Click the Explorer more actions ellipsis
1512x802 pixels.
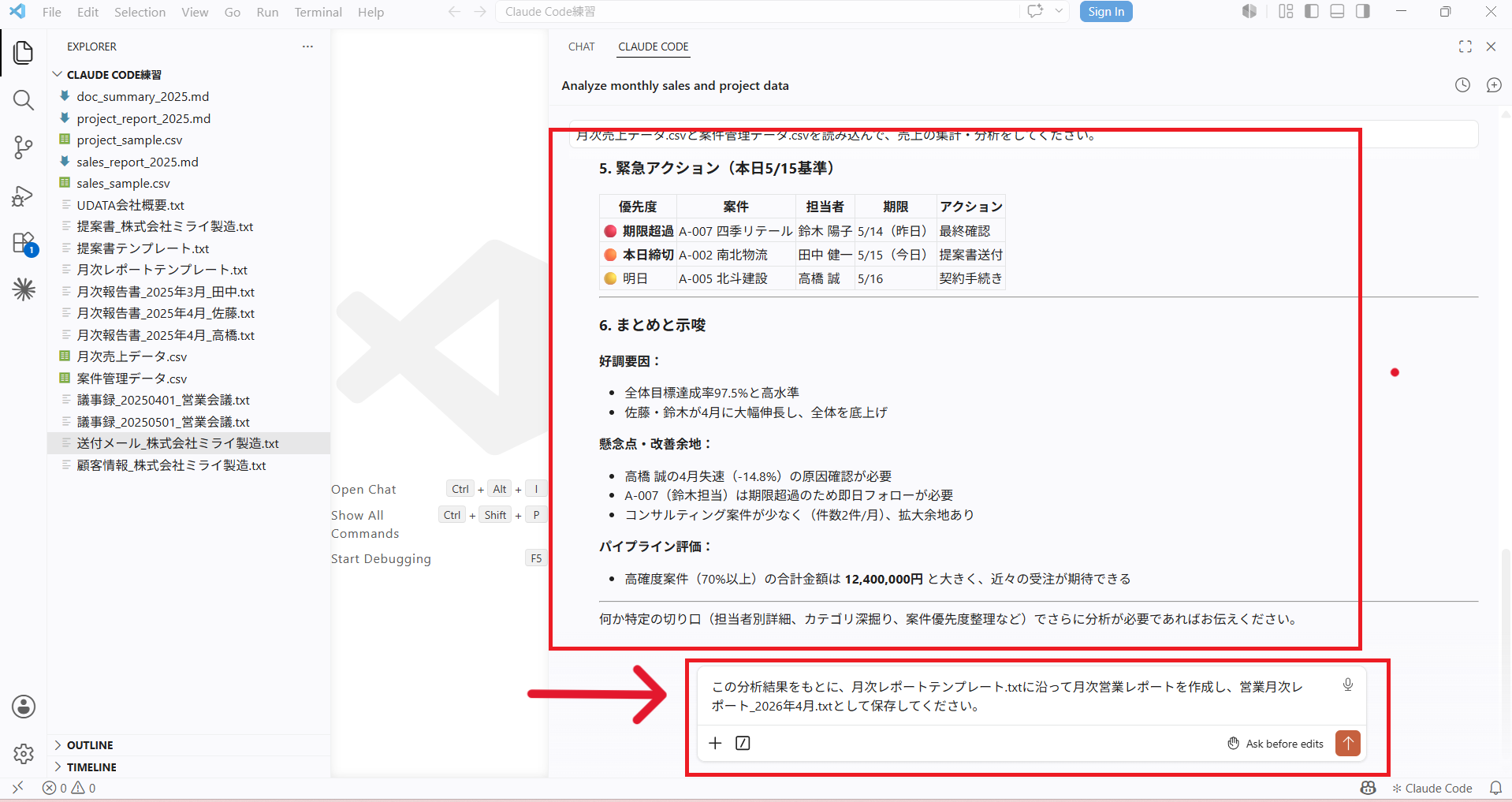307,47
